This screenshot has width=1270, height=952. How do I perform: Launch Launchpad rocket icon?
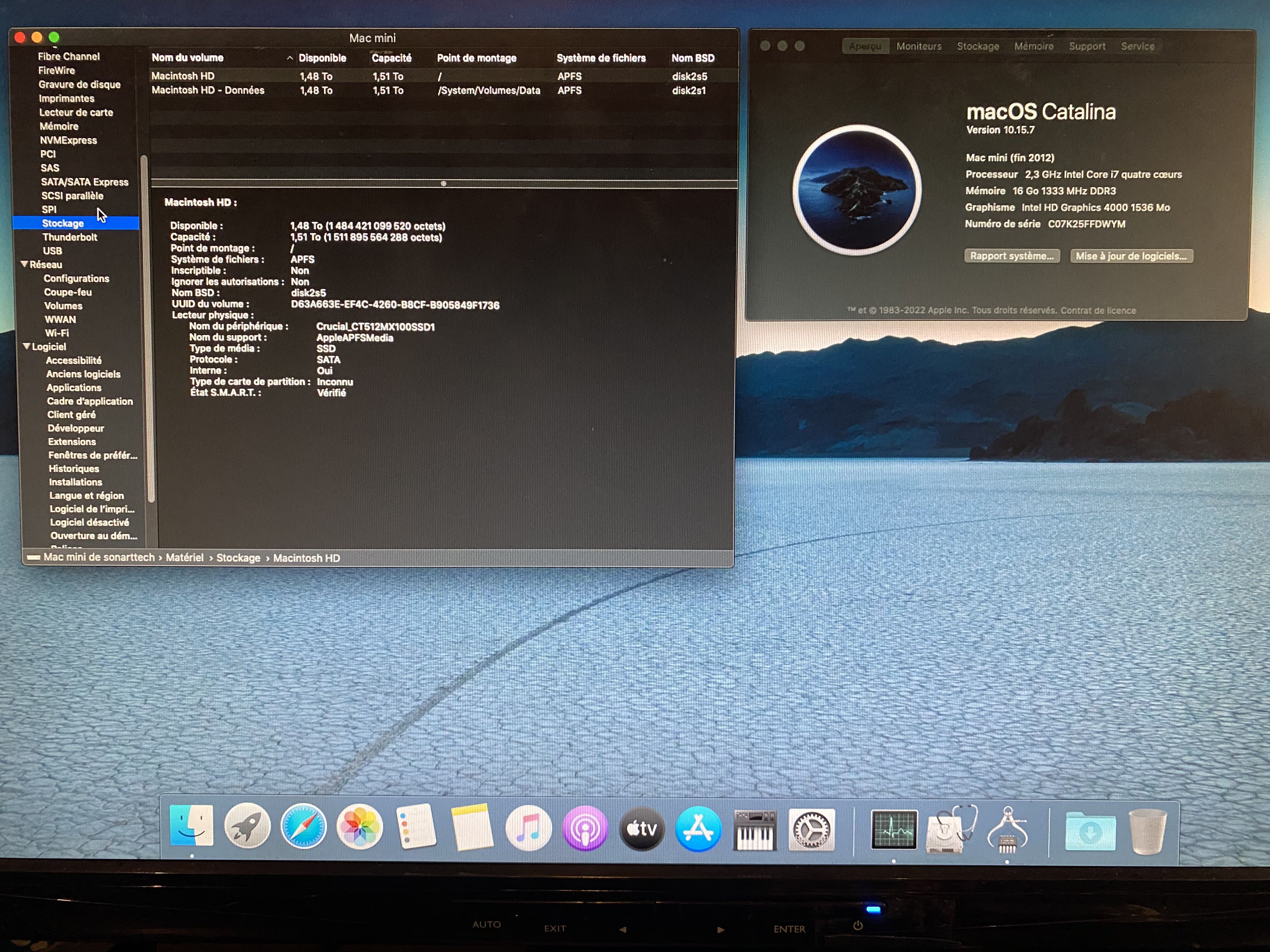248,826
